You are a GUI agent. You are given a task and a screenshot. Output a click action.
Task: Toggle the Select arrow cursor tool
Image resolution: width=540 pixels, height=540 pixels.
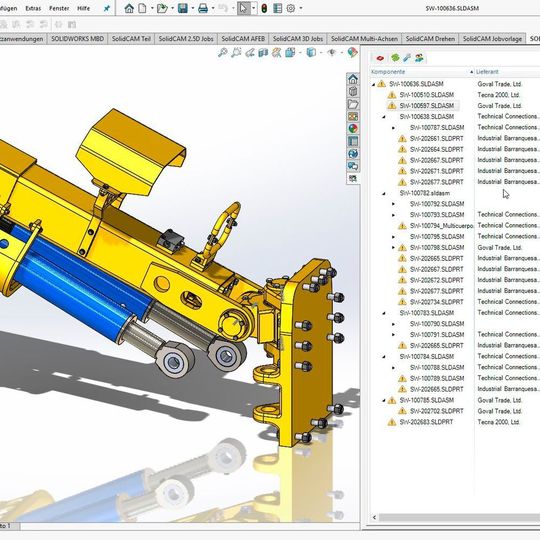243,8
